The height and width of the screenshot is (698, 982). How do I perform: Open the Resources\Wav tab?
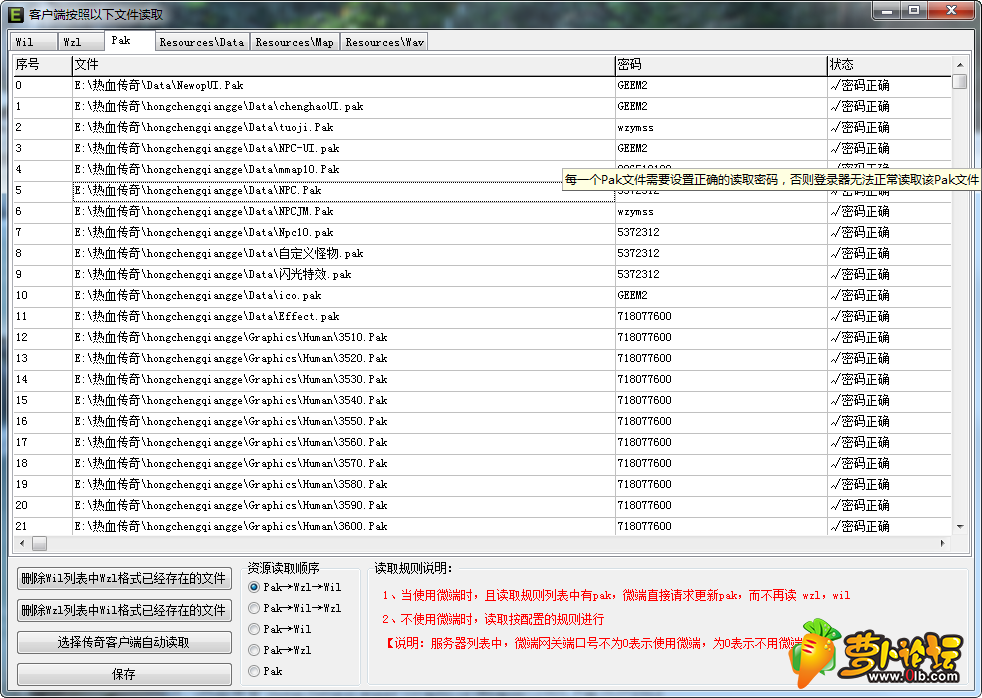(x=384, y=42)
